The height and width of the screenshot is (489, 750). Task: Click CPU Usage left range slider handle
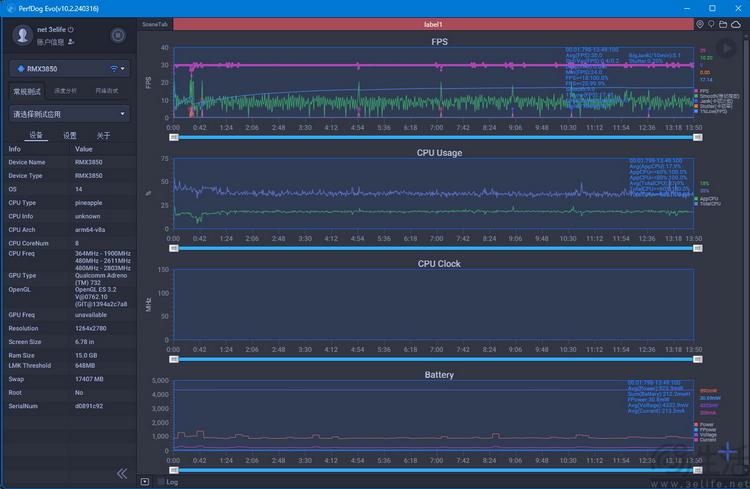point(174,248)
